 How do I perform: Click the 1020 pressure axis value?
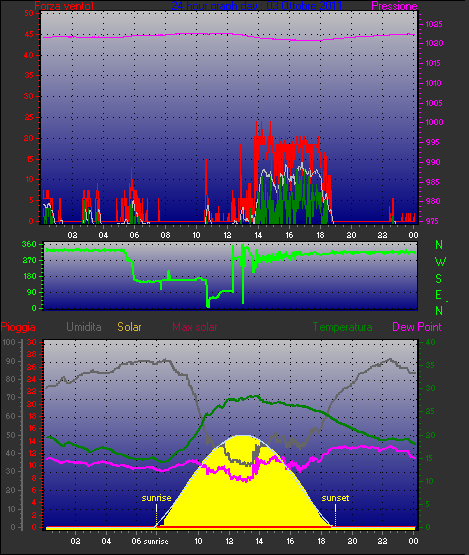(x=434, y=43)
